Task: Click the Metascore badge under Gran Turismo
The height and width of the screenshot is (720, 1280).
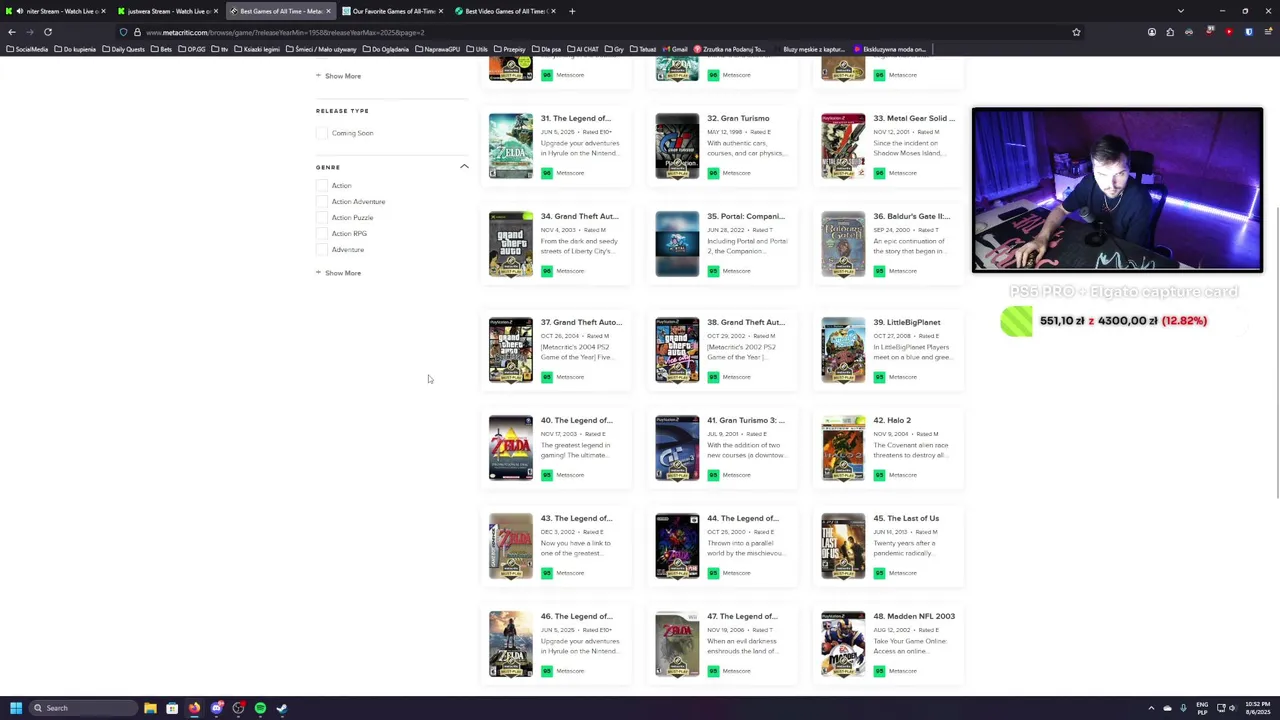Action: [713, 173]
